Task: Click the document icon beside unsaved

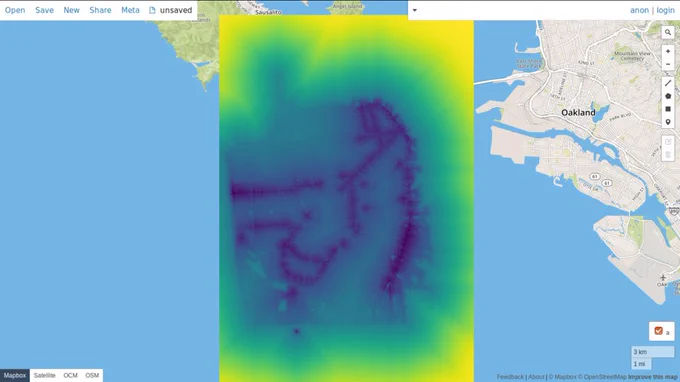Action: click(x=152, y=10)
